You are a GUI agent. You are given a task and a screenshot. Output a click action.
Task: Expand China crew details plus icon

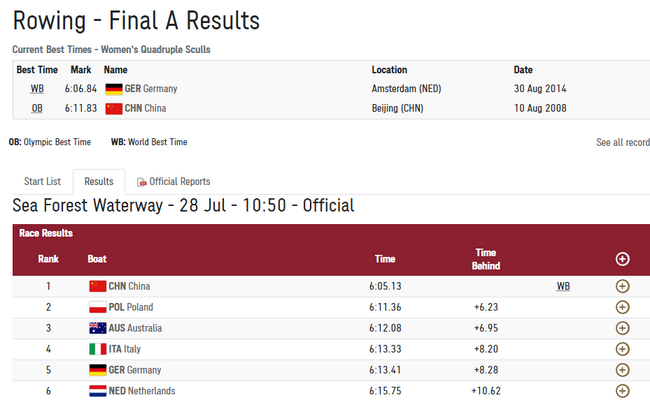622,286
